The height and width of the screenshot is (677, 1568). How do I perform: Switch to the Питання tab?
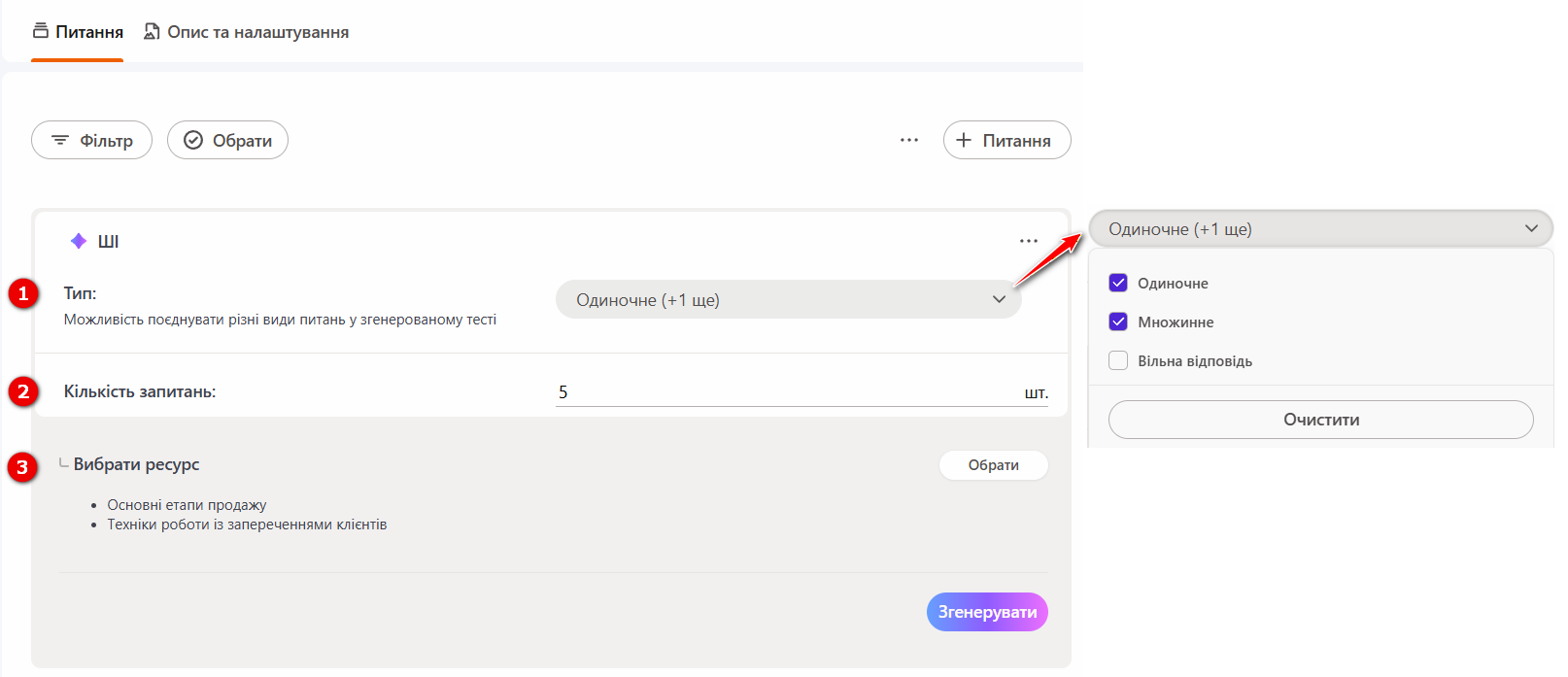[78, 32]
